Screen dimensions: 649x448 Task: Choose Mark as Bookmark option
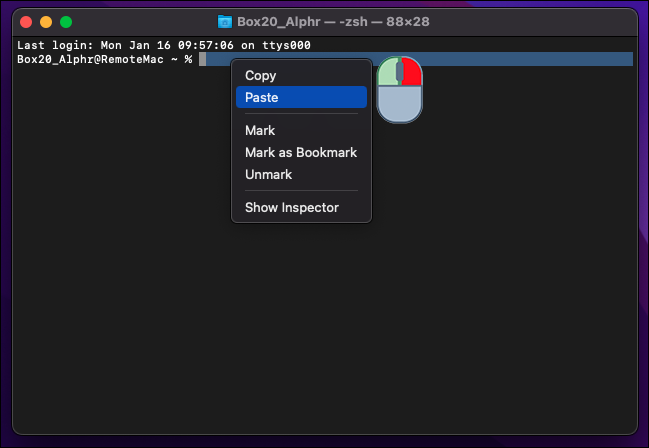coord(300,152)
